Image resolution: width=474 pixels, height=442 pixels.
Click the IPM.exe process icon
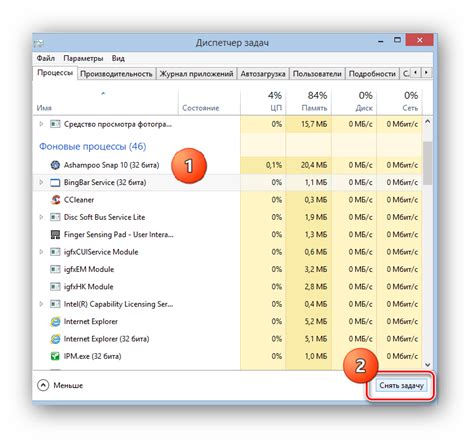tap(55, 356)
